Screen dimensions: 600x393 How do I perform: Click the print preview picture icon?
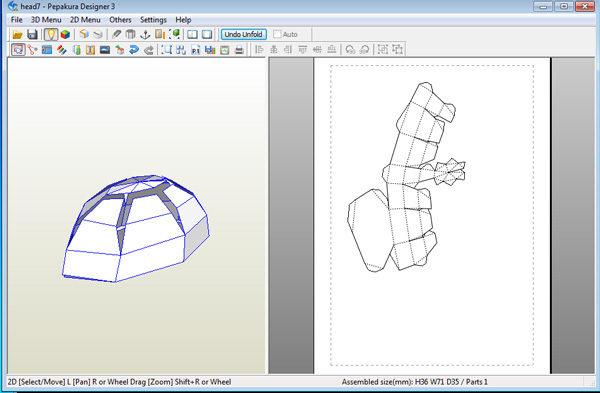click(225, 49)
